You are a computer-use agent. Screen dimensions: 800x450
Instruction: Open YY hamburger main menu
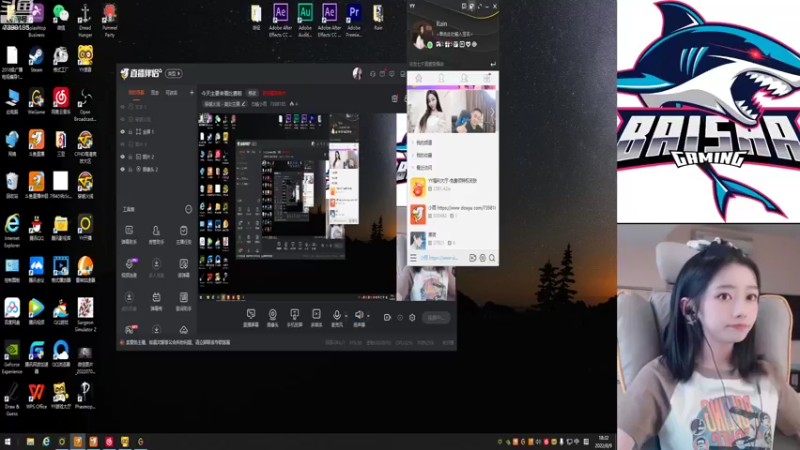(x=413, y=258)
